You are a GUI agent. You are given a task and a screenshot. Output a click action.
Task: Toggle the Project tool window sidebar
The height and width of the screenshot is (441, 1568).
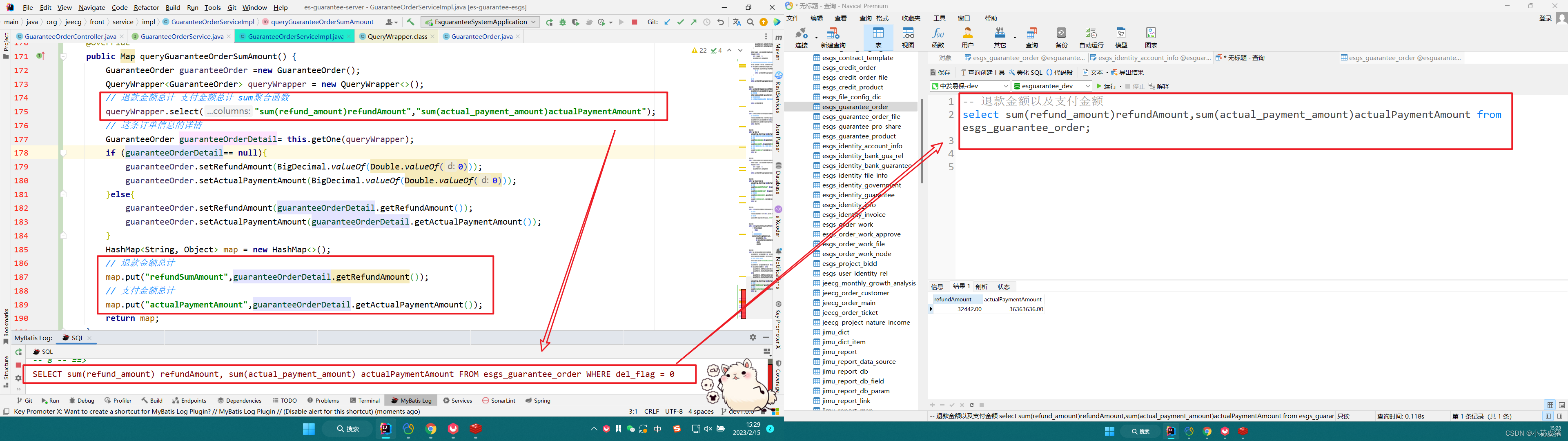[x=5, y=46]
